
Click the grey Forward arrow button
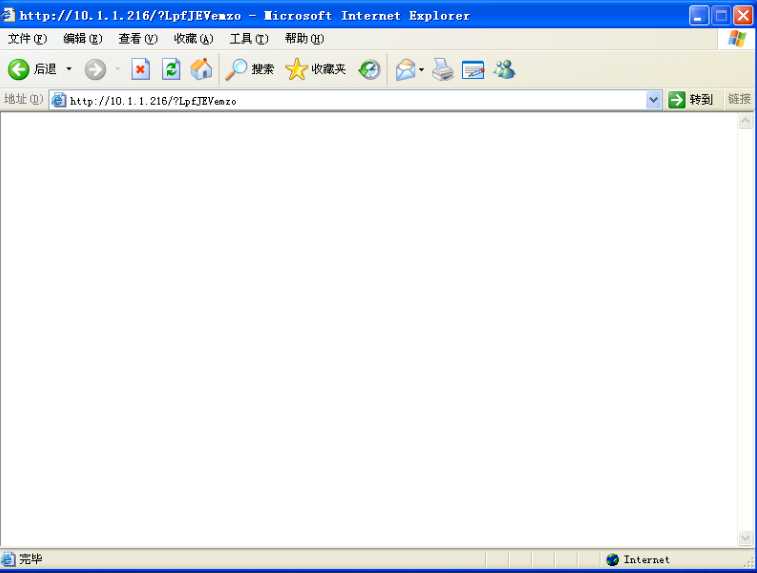coord(95,70)
